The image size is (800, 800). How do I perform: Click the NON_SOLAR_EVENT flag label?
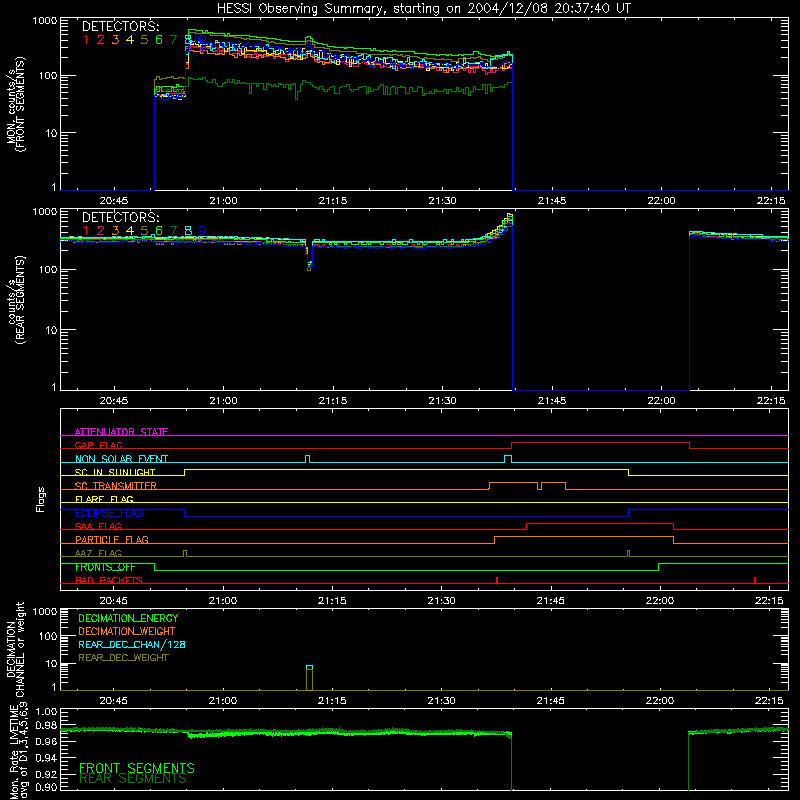coord(121,459)
